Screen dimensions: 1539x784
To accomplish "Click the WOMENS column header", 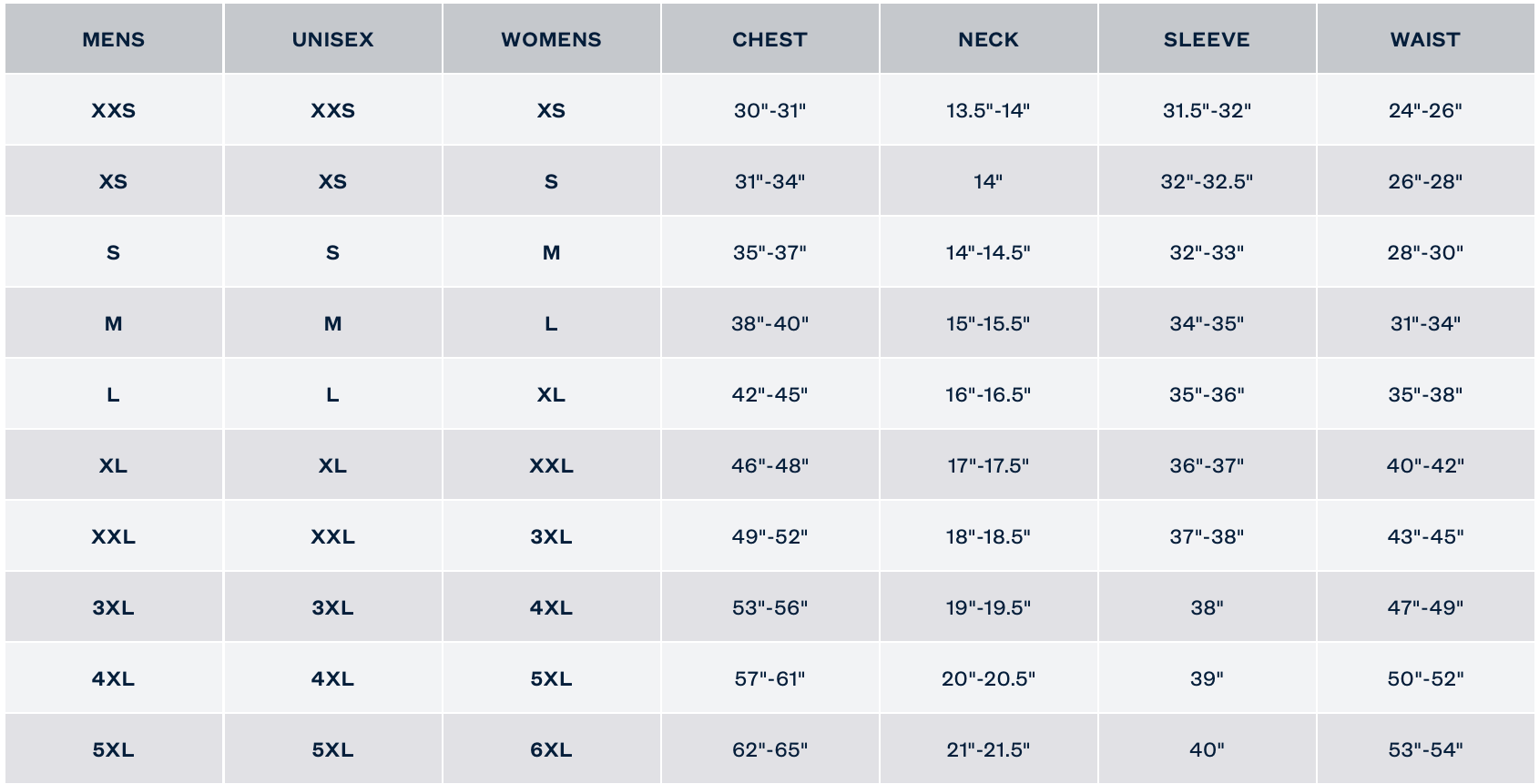I will (x=551, y=40).
